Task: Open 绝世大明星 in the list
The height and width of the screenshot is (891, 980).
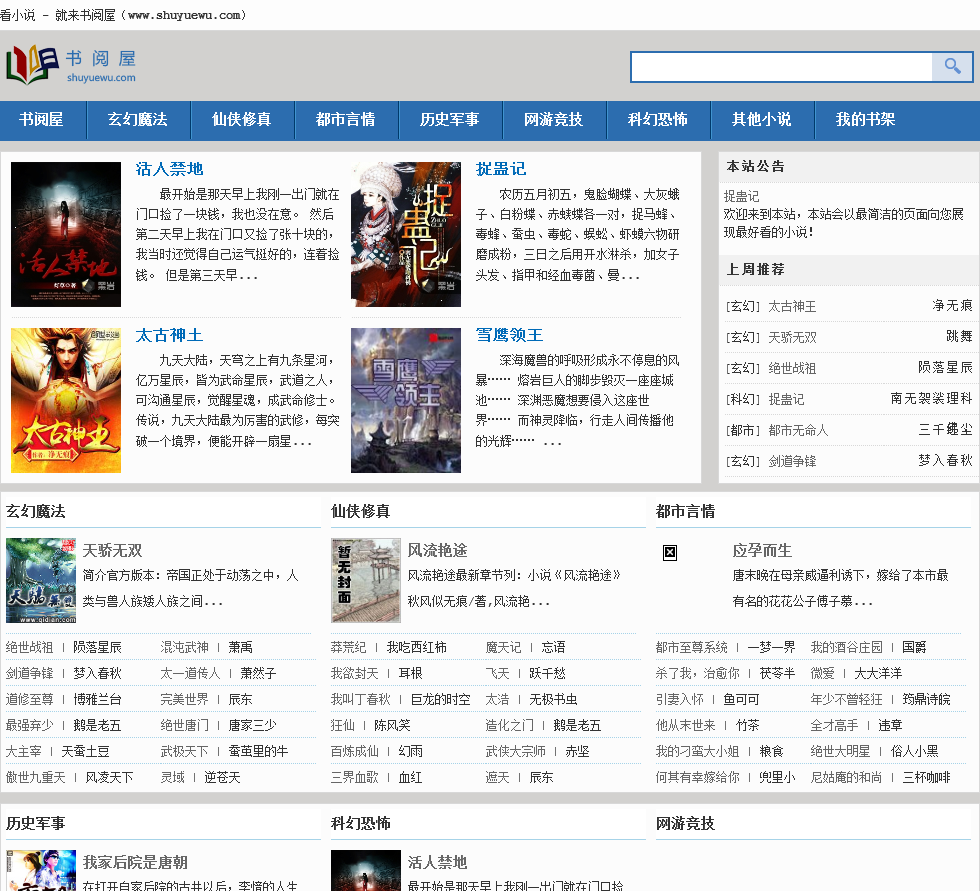Action: [x=841, y=751]
